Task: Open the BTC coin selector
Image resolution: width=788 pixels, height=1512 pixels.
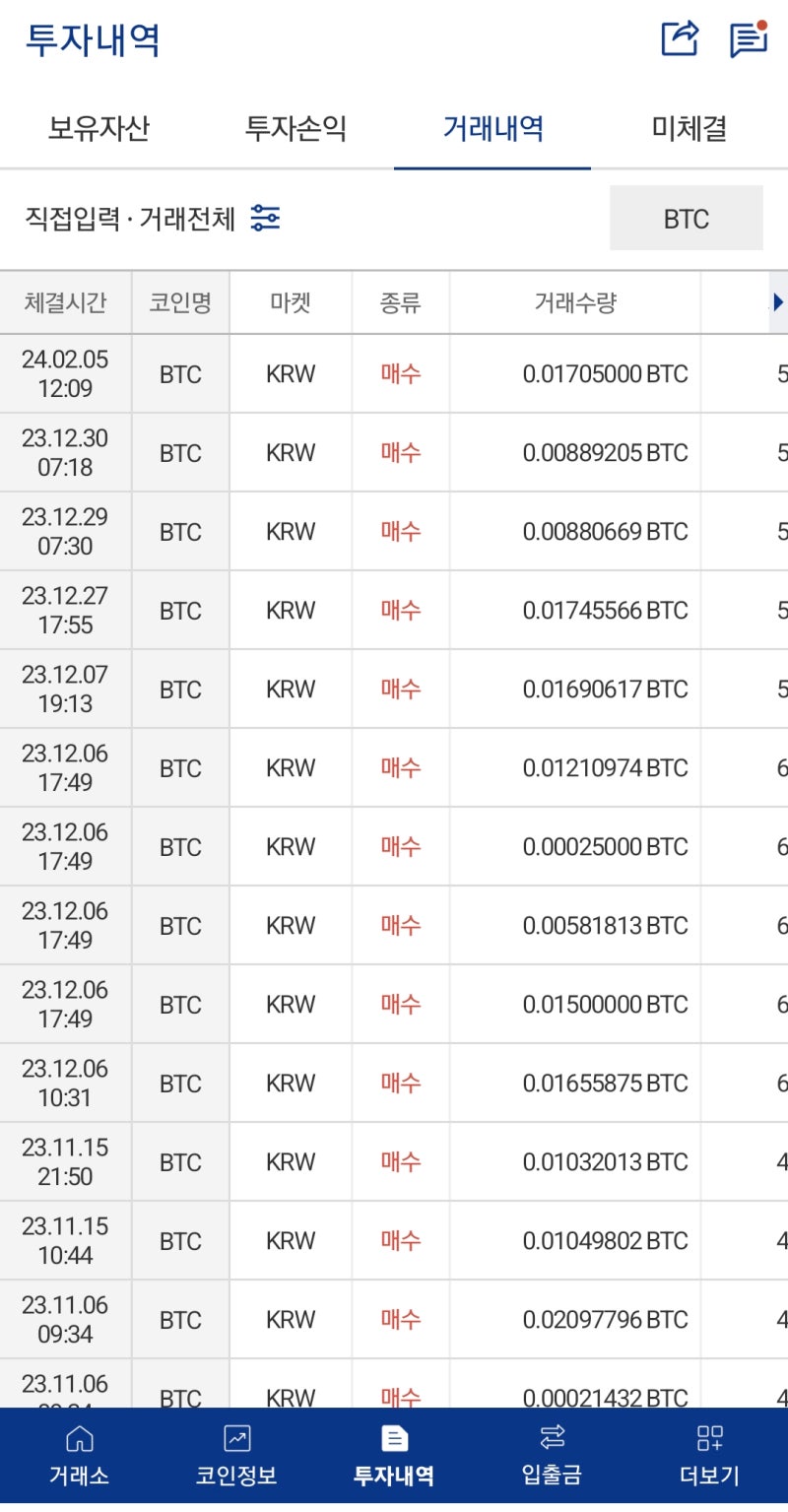Action: (686, 218)
